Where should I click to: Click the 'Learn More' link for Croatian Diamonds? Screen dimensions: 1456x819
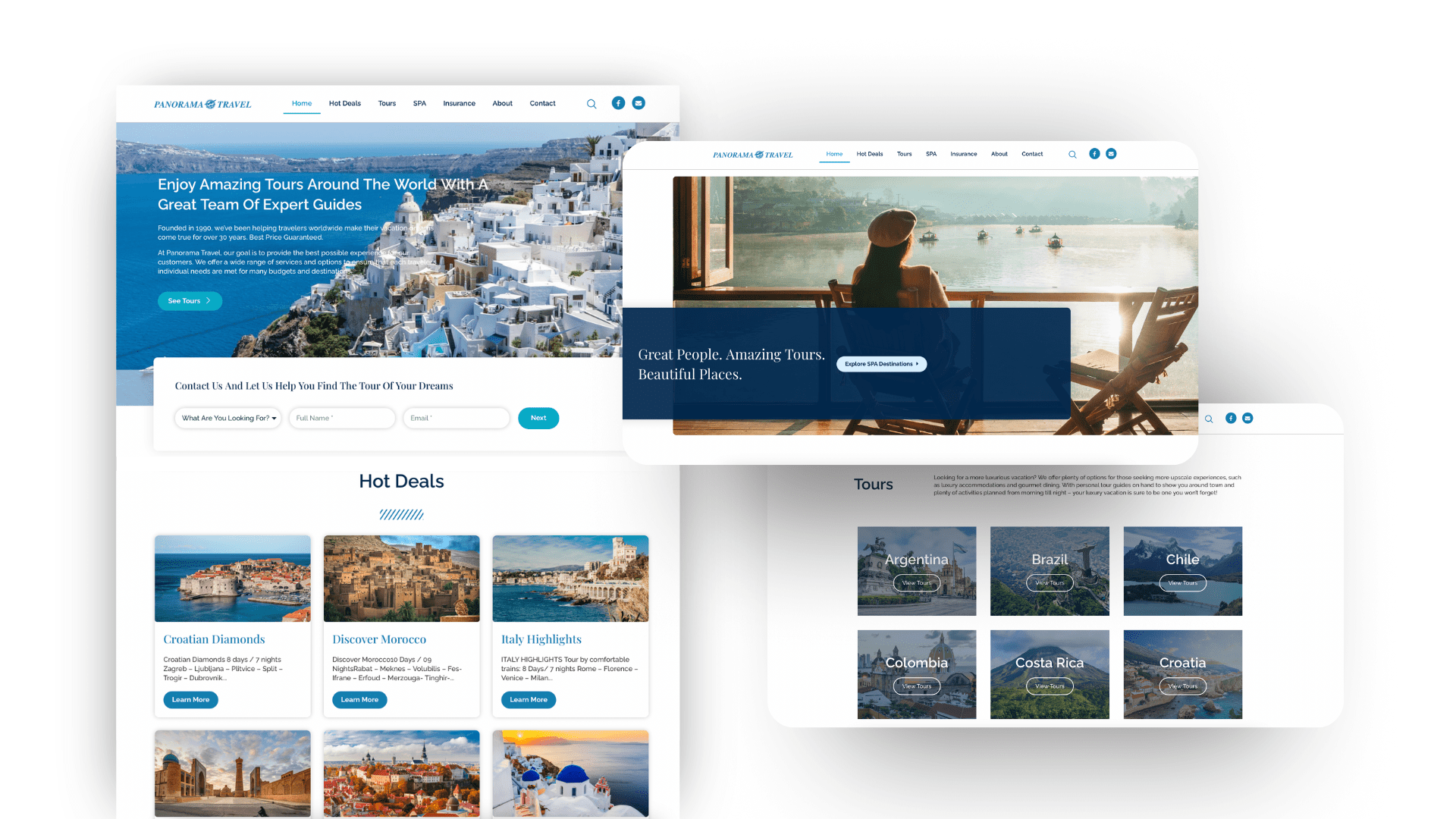click(x=190, y=700)
